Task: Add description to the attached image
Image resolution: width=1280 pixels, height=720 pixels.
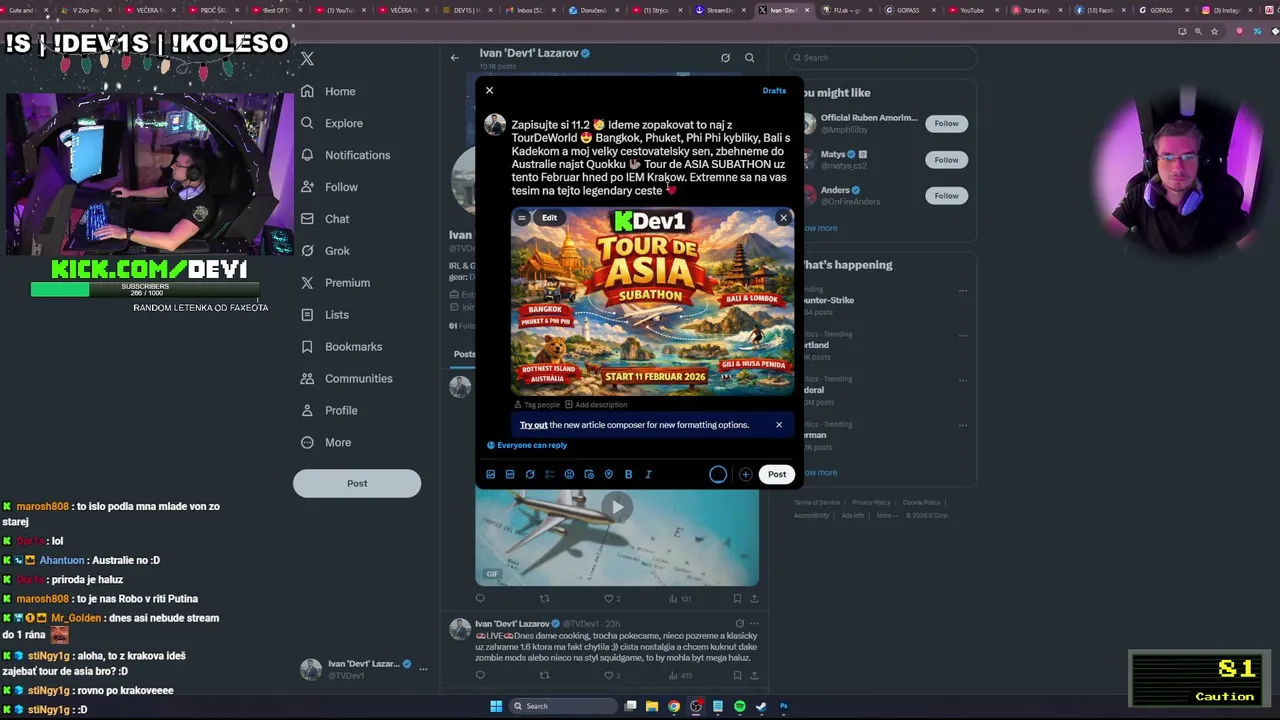Action: pyautogui.click(x=596, y=405)
